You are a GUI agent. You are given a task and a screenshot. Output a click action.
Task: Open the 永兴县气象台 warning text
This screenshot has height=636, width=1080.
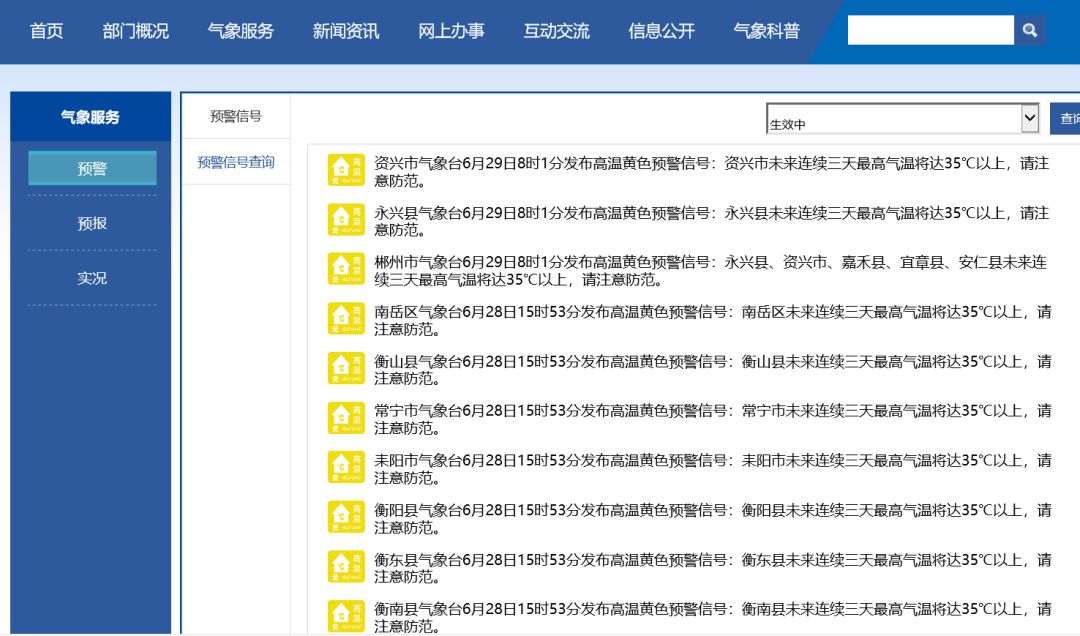coord(712,221)
